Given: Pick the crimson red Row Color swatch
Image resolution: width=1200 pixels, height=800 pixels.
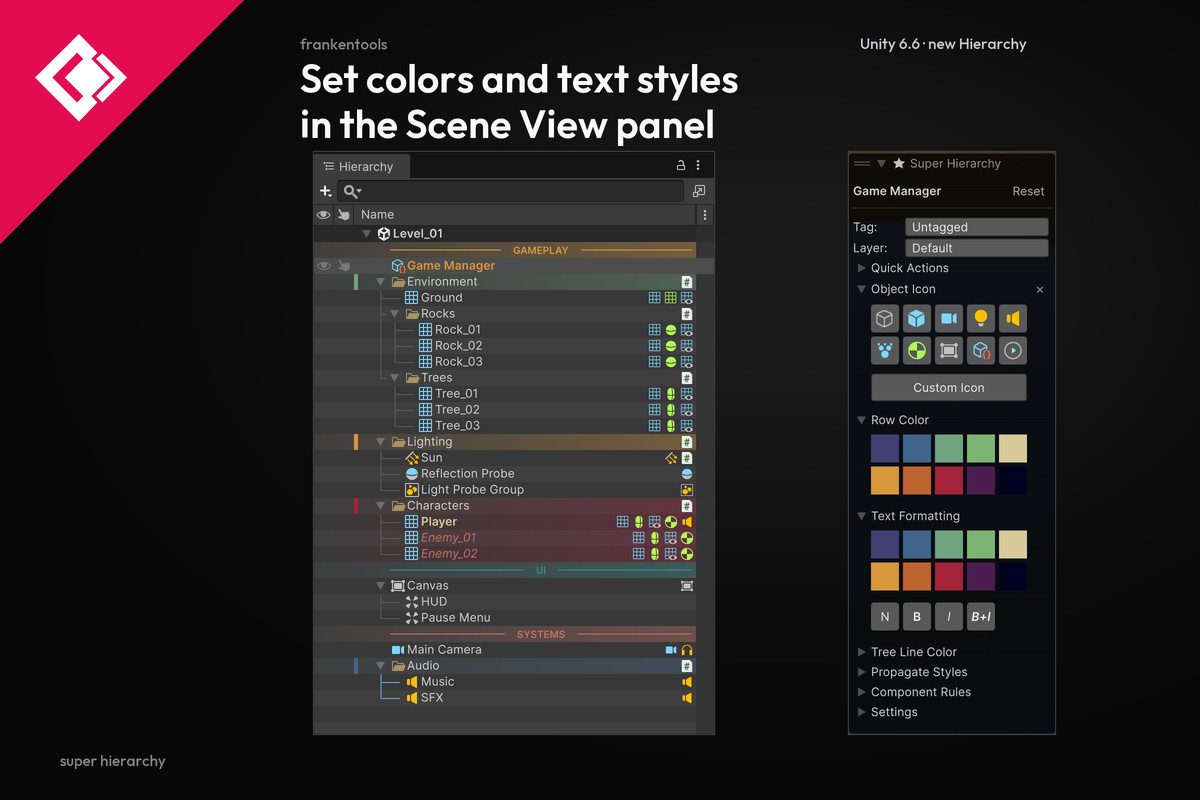Looking at the screenshot, I should coord(949,480).
